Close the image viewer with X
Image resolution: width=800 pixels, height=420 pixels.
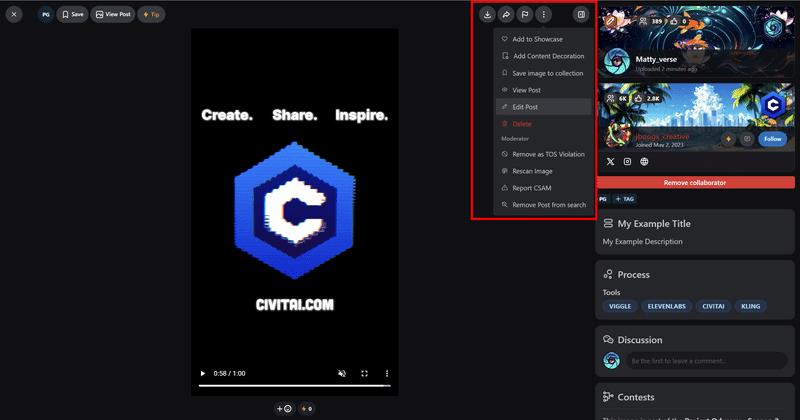pyautogui.click(x=14, y=14)
